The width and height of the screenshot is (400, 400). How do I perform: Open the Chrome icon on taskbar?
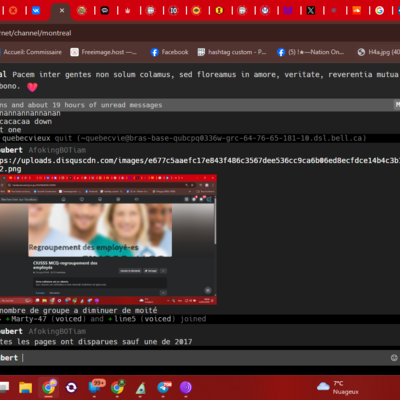49,387
